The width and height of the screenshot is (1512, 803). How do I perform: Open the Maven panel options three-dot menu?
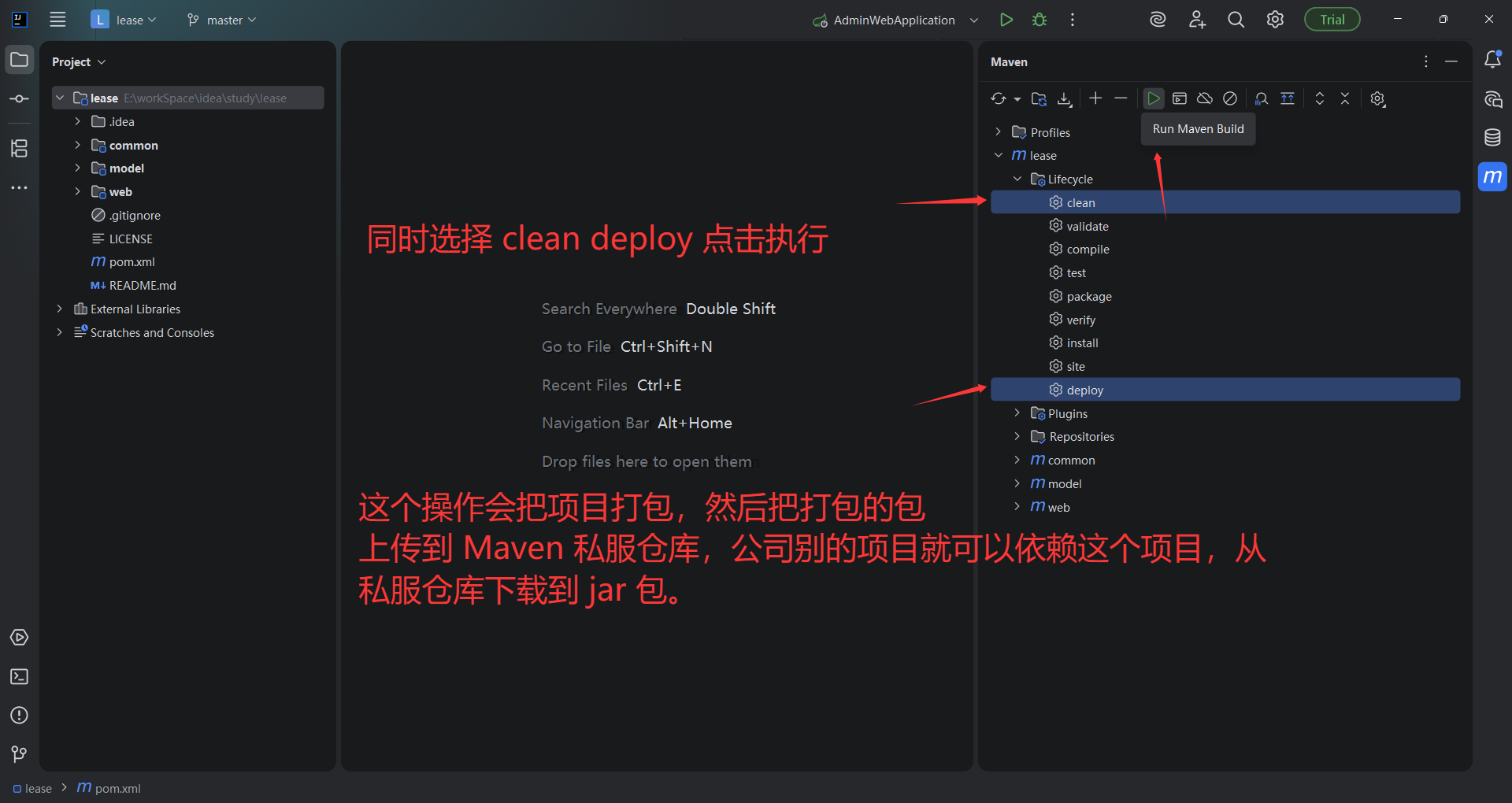(x=1426, y=61)
